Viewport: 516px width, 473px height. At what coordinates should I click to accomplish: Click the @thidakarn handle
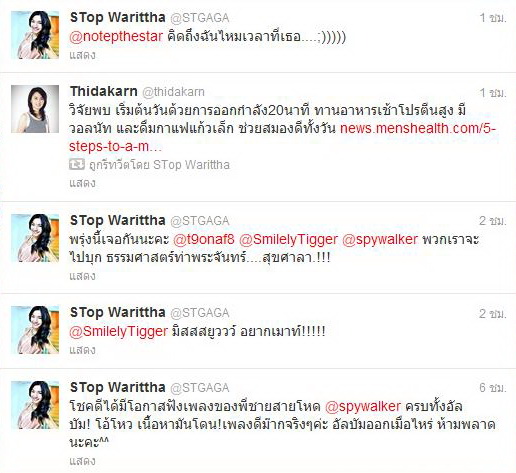[173, 92]
